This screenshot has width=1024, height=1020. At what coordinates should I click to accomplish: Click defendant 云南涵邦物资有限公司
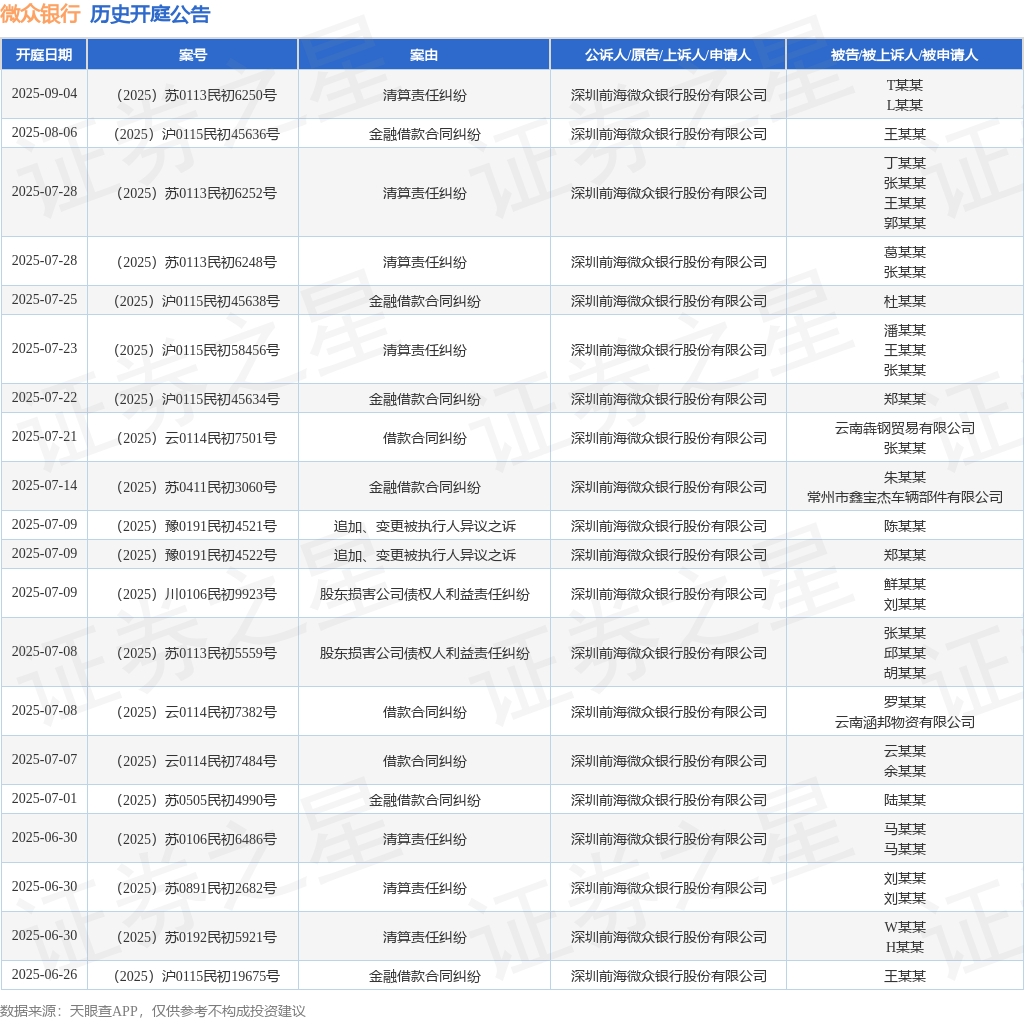pyautogui.click(x=904, y=722)
